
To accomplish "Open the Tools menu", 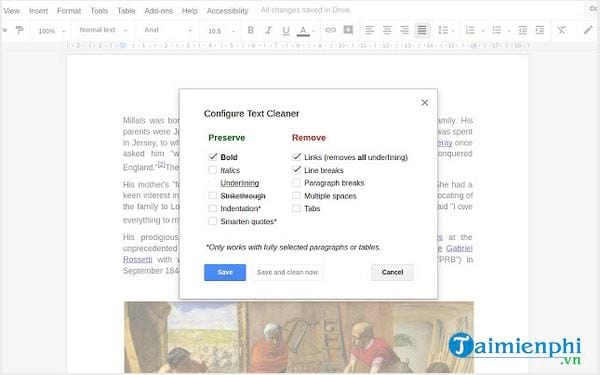I will pos(99,11).
